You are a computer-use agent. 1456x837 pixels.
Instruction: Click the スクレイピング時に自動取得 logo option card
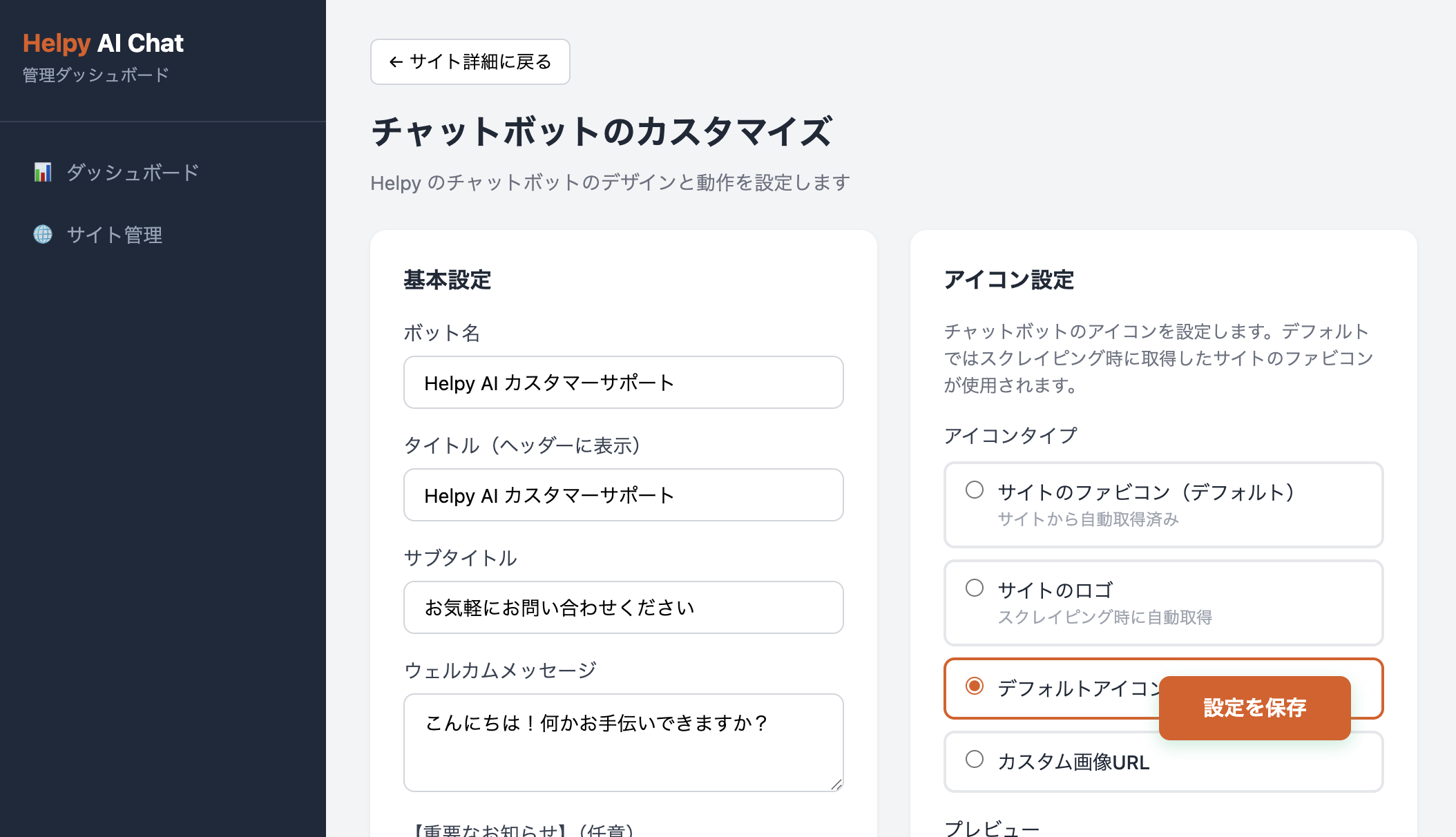(x=1164, y=603)
